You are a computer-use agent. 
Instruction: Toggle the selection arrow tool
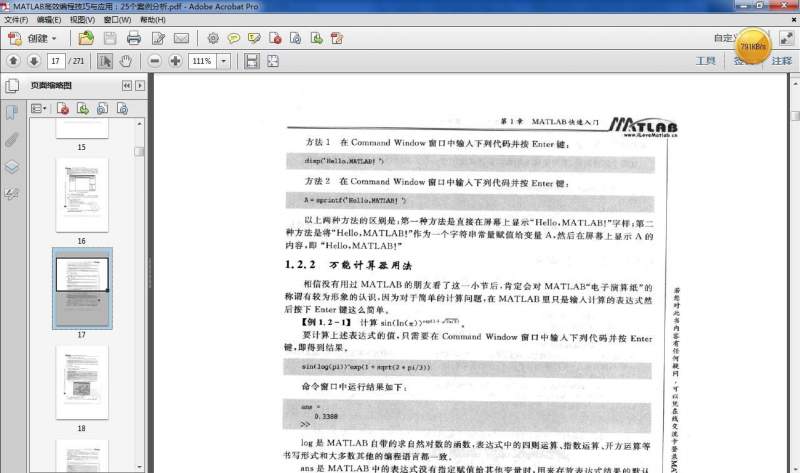(105, 61)
